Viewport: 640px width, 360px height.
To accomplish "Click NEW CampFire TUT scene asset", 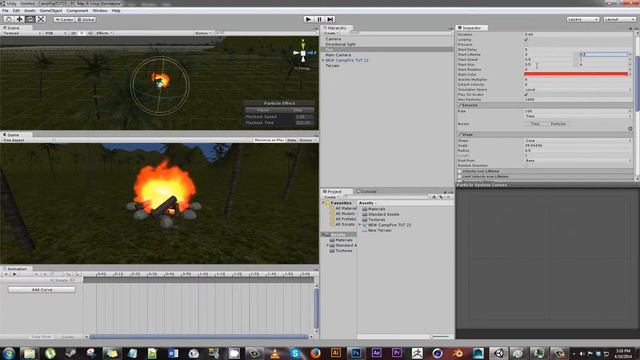I will [x=389, y=225].
